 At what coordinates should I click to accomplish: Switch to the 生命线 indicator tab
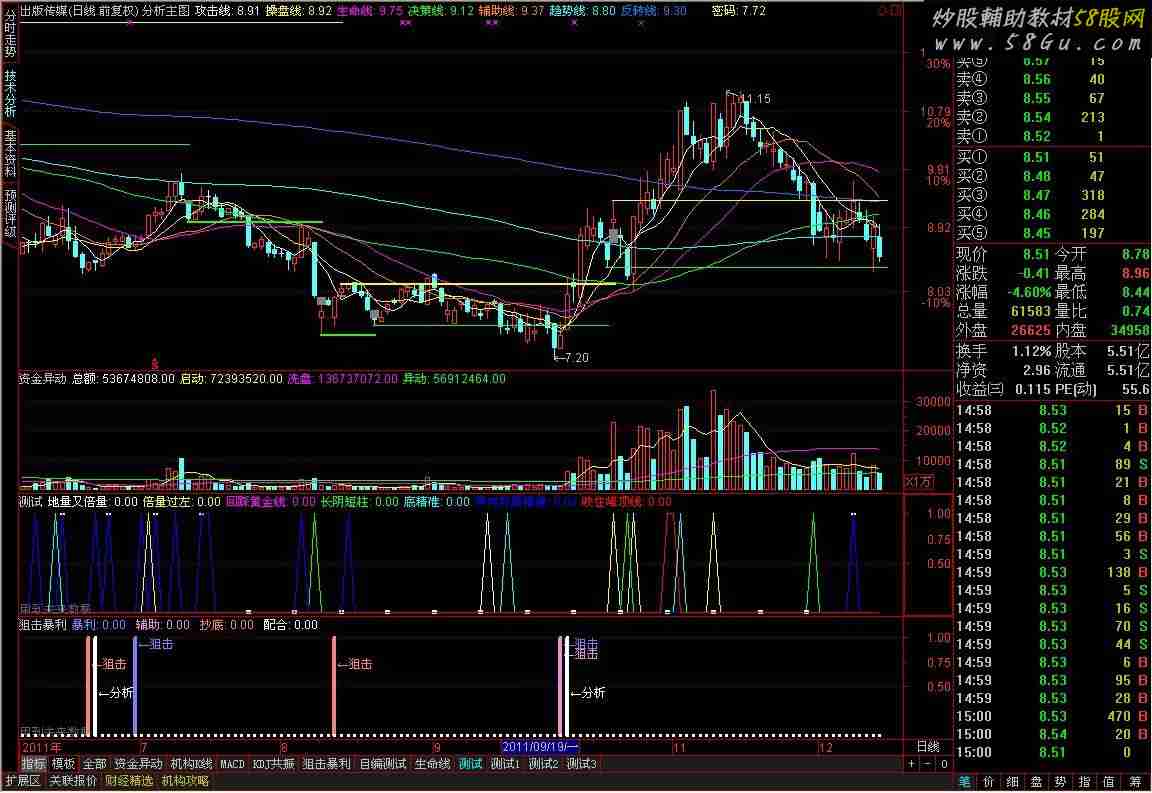click(x=432, y=764)
